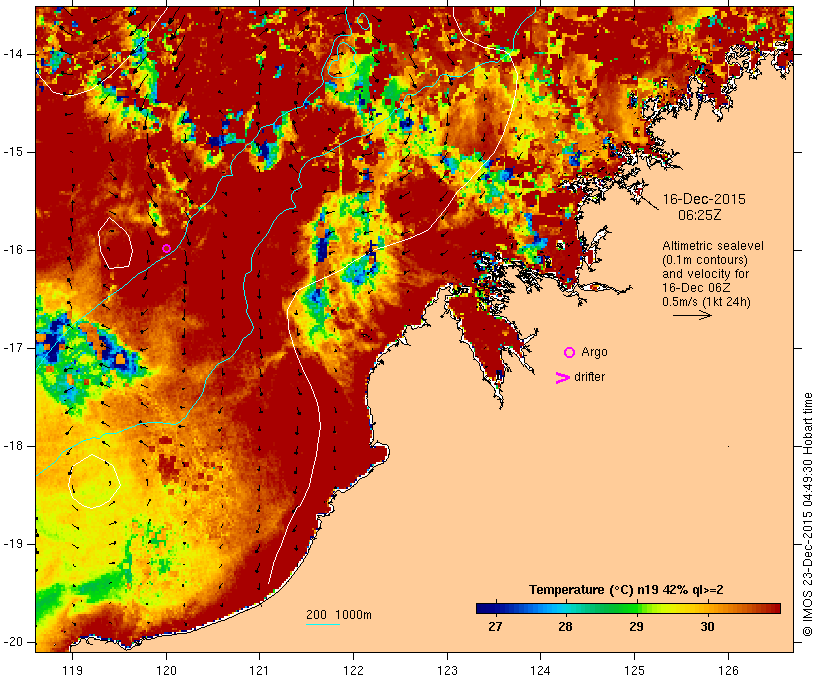Click the Argo float marker on the map
The width and height of the screenshot is (820, 680).
166,248
